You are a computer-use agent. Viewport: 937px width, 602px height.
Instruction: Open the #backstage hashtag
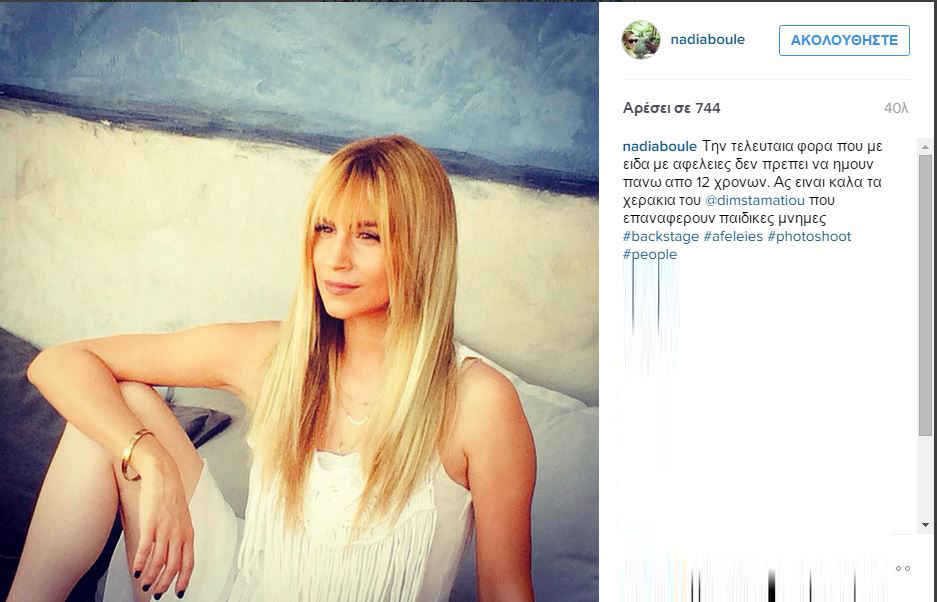coord(661,236)
